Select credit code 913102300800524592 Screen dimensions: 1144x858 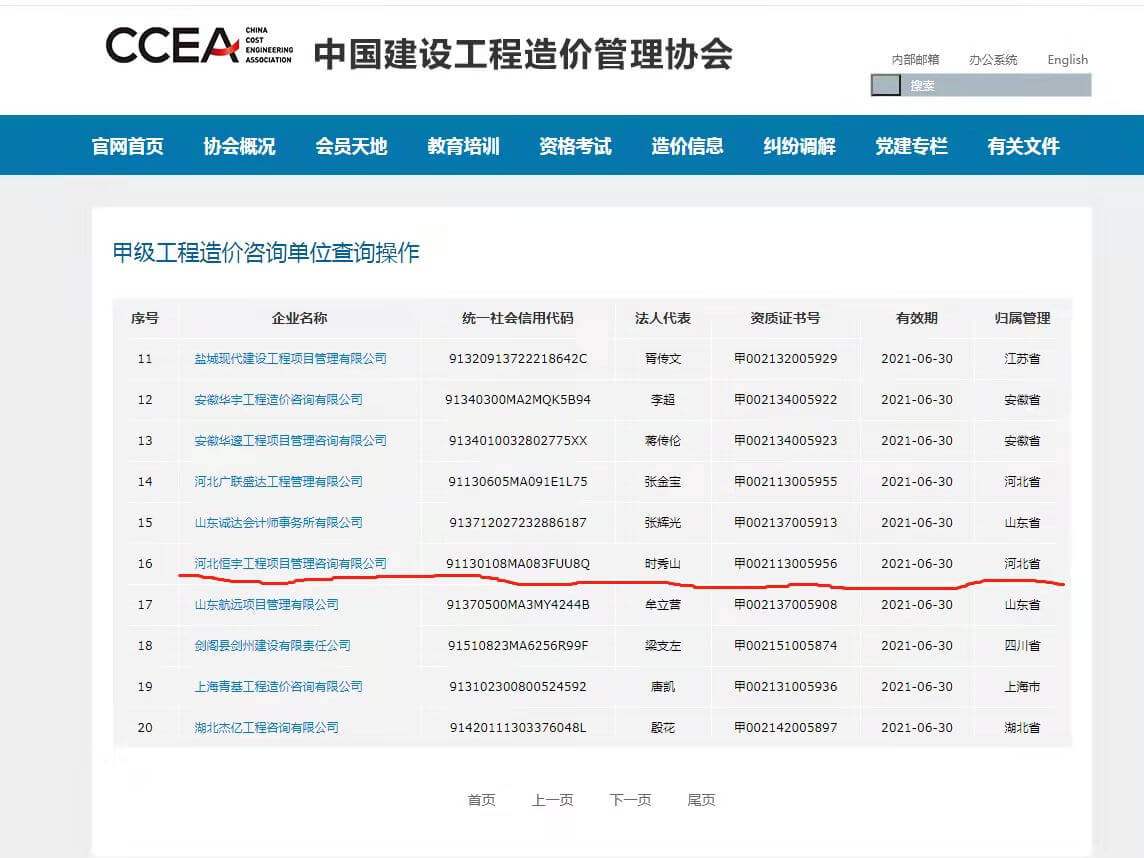click(517, 686)
